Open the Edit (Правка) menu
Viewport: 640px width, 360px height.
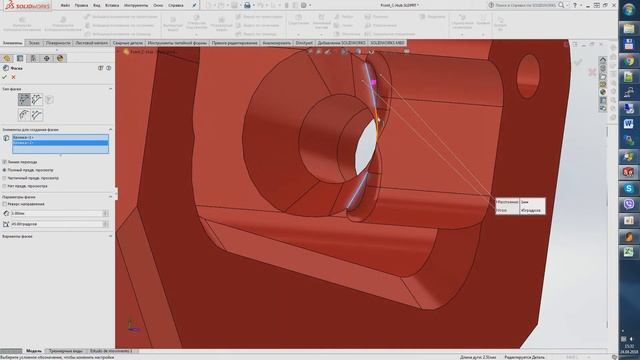81,5
